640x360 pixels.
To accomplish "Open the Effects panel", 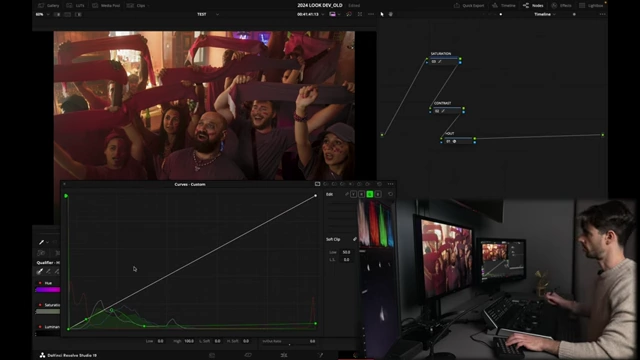I will 561,5.
